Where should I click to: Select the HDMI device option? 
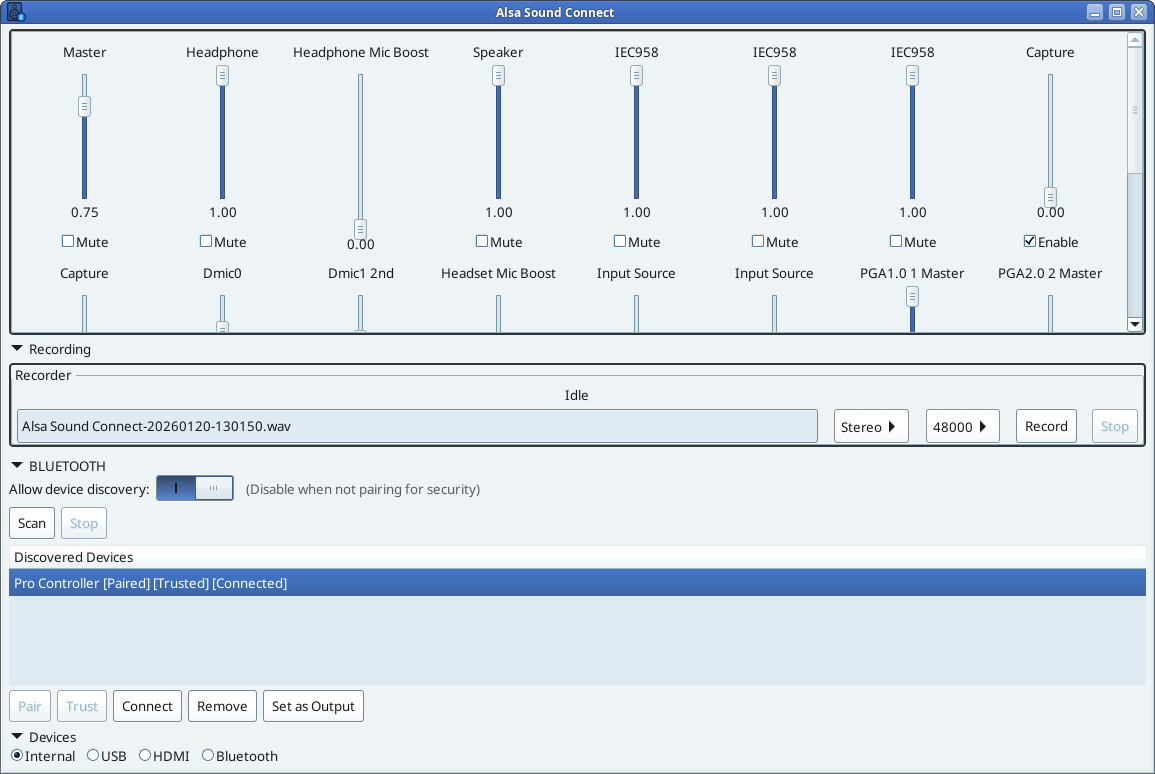click(144, 755)
